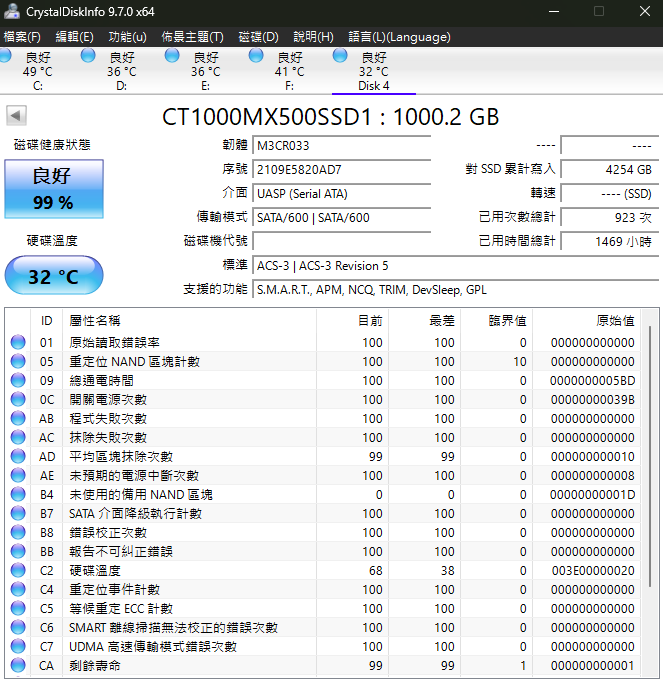Click status orb of attribute C2 硬碟溫度
Viewport: 663px width, 682px height.
(18, 570)
